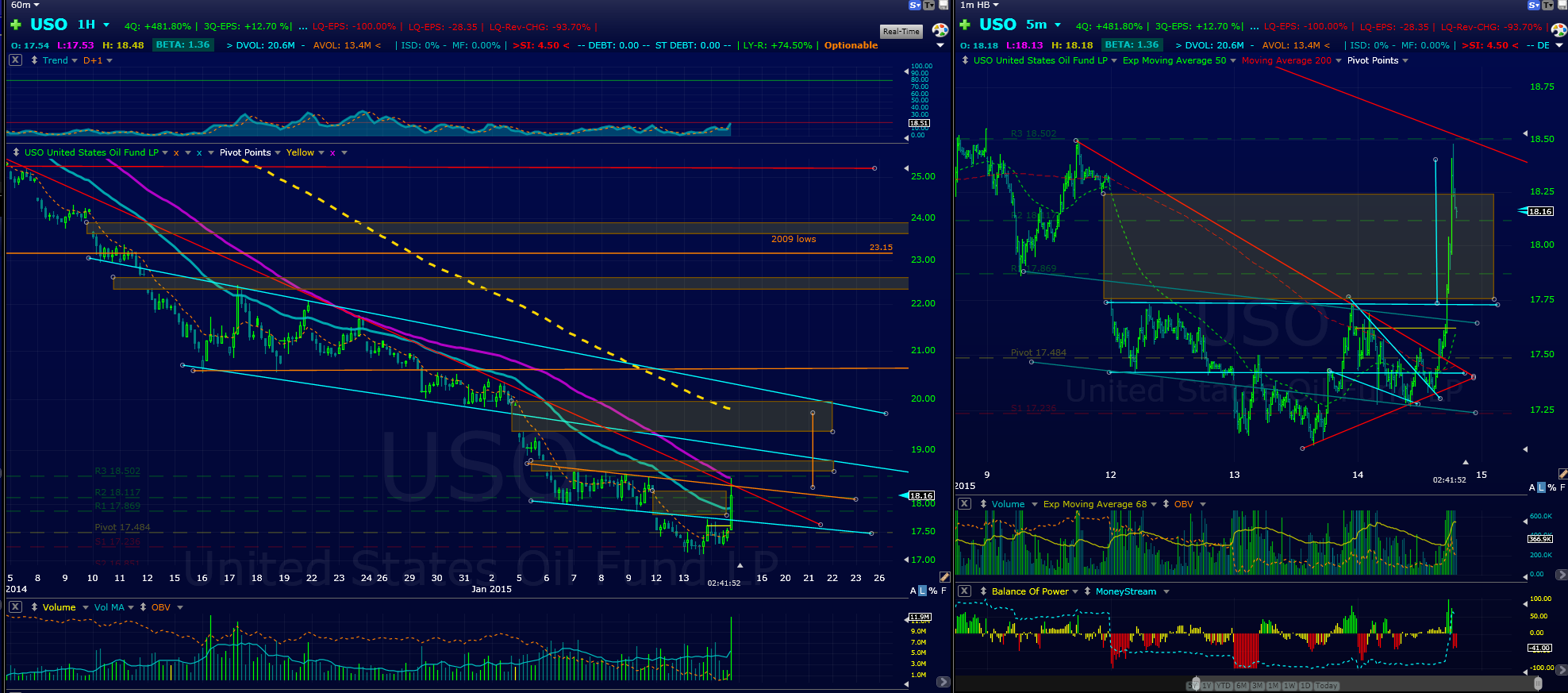Click reorder arrows beside Balance Of Power
The width and height of the screenshot is (1568, 693).
[983, 591]
